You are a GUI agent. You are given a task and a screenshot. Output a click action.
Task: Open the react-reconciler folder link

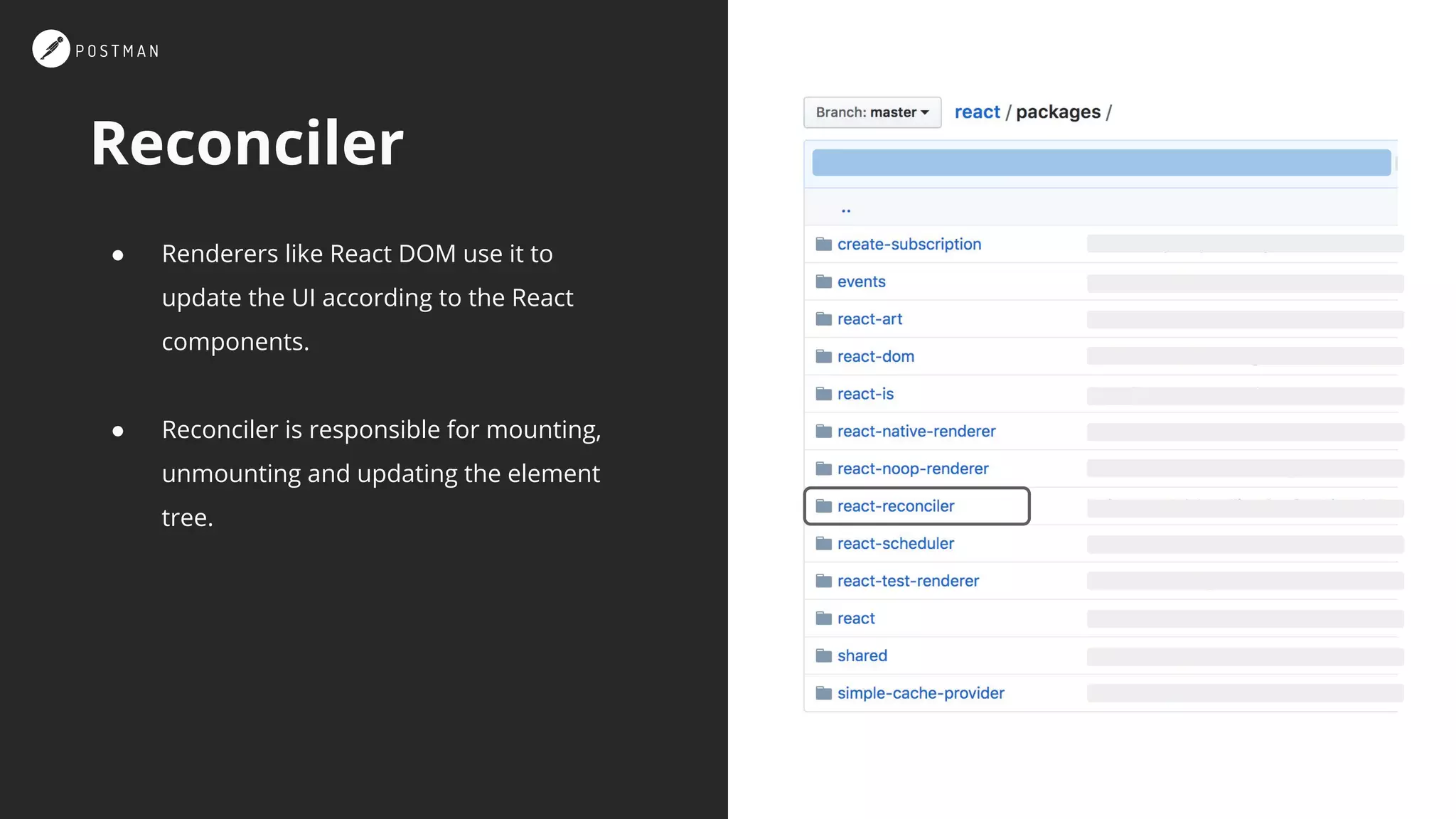(896, 506)
